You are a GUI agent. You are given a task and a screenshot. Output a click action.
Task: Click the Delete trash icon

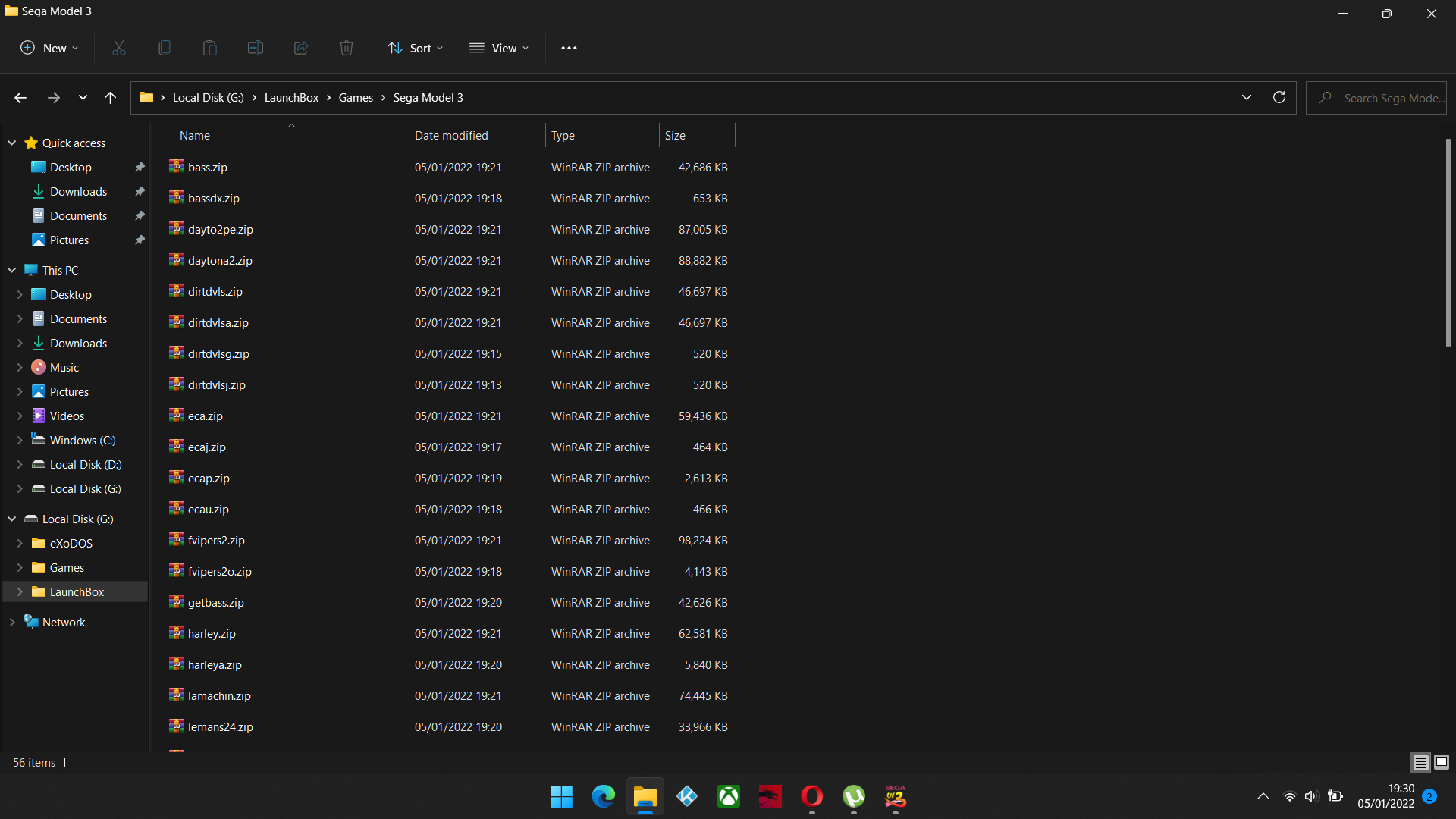coord(347,48)
